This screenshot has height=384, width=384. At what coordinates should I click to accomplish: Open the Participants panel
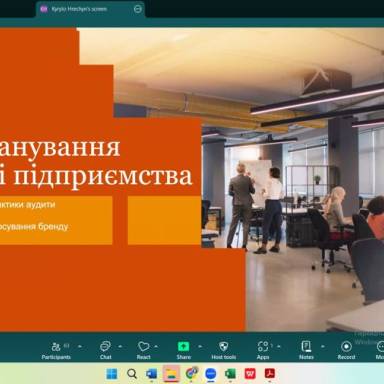[56, 350]
